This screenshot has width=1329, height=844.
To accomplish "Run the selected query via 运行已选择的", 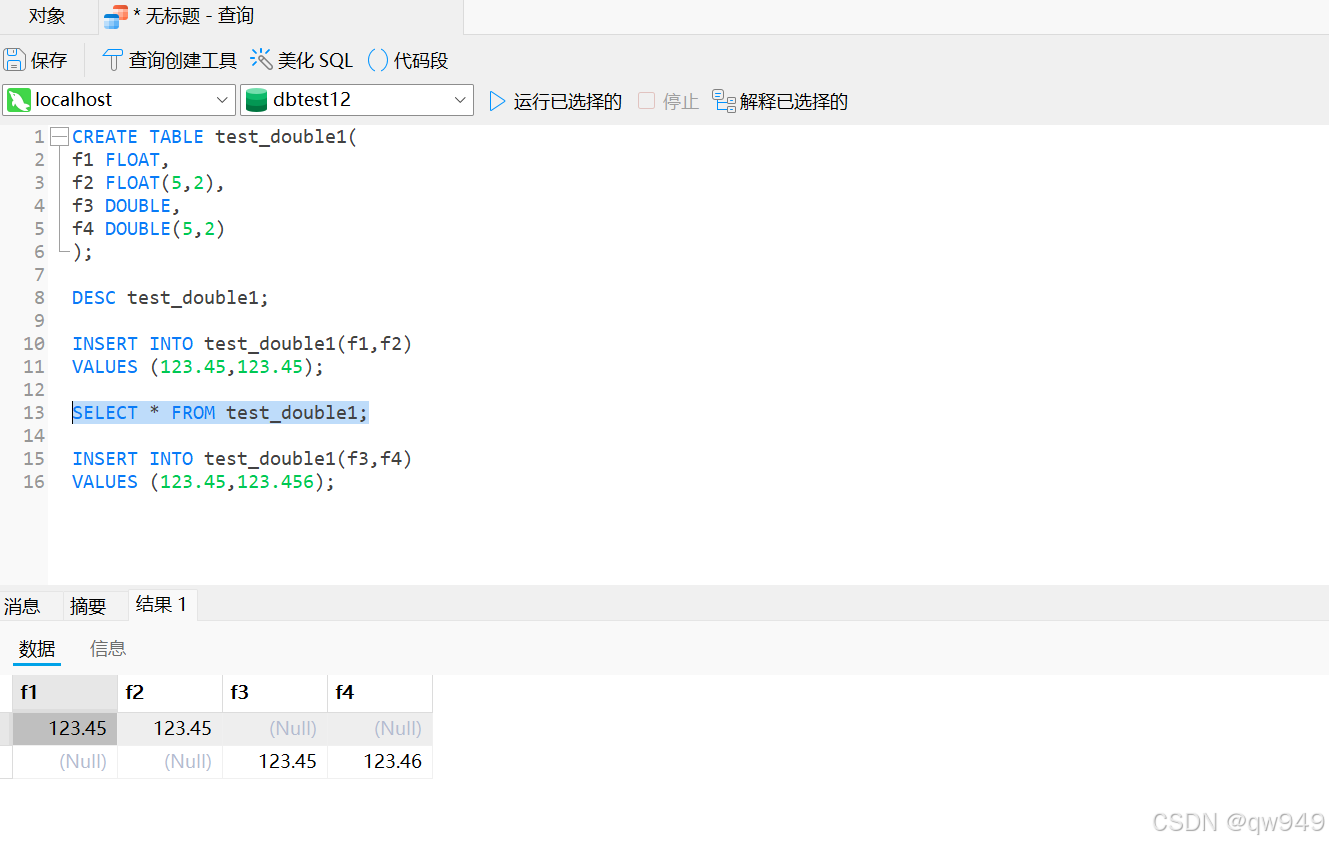I will tap(566, 100).
